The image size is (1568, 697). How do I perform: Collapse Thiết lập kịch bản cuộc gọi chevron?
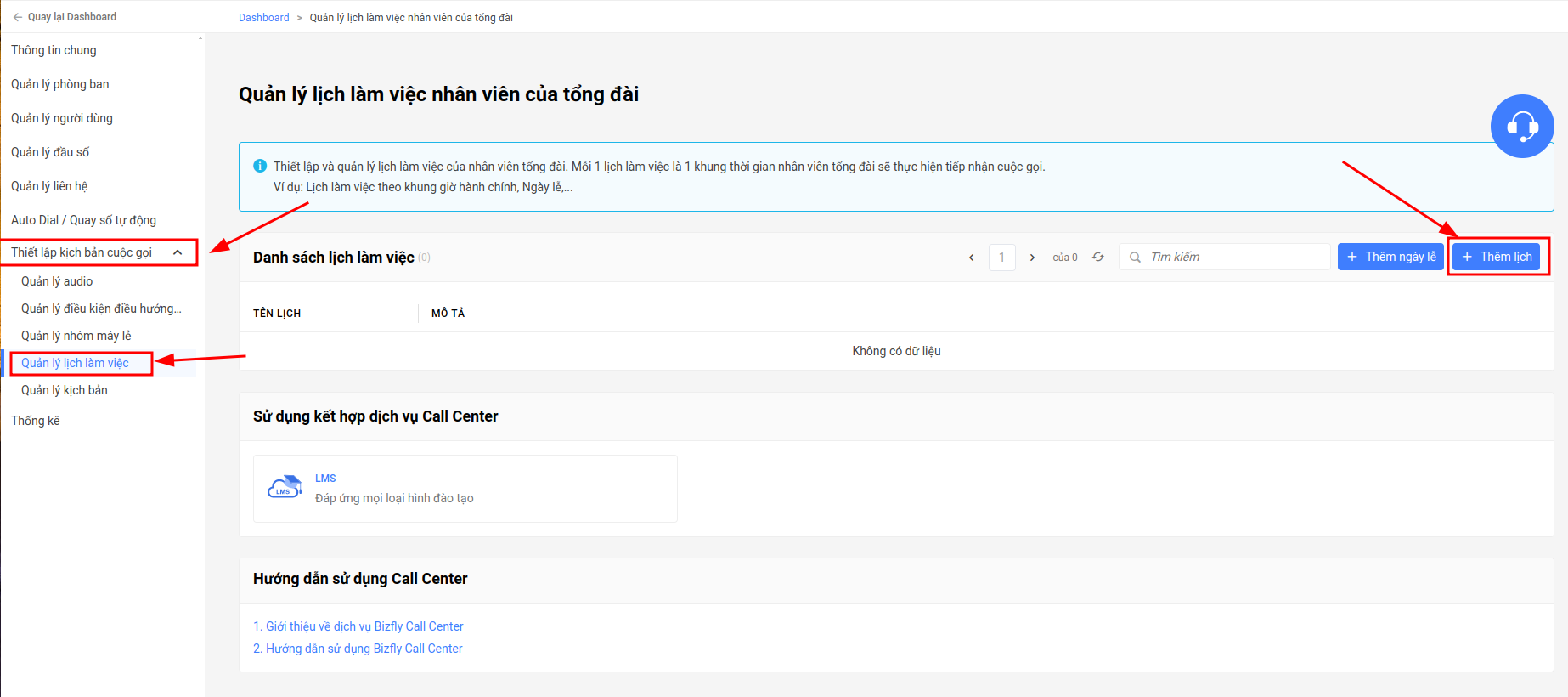tap(178, 252)
